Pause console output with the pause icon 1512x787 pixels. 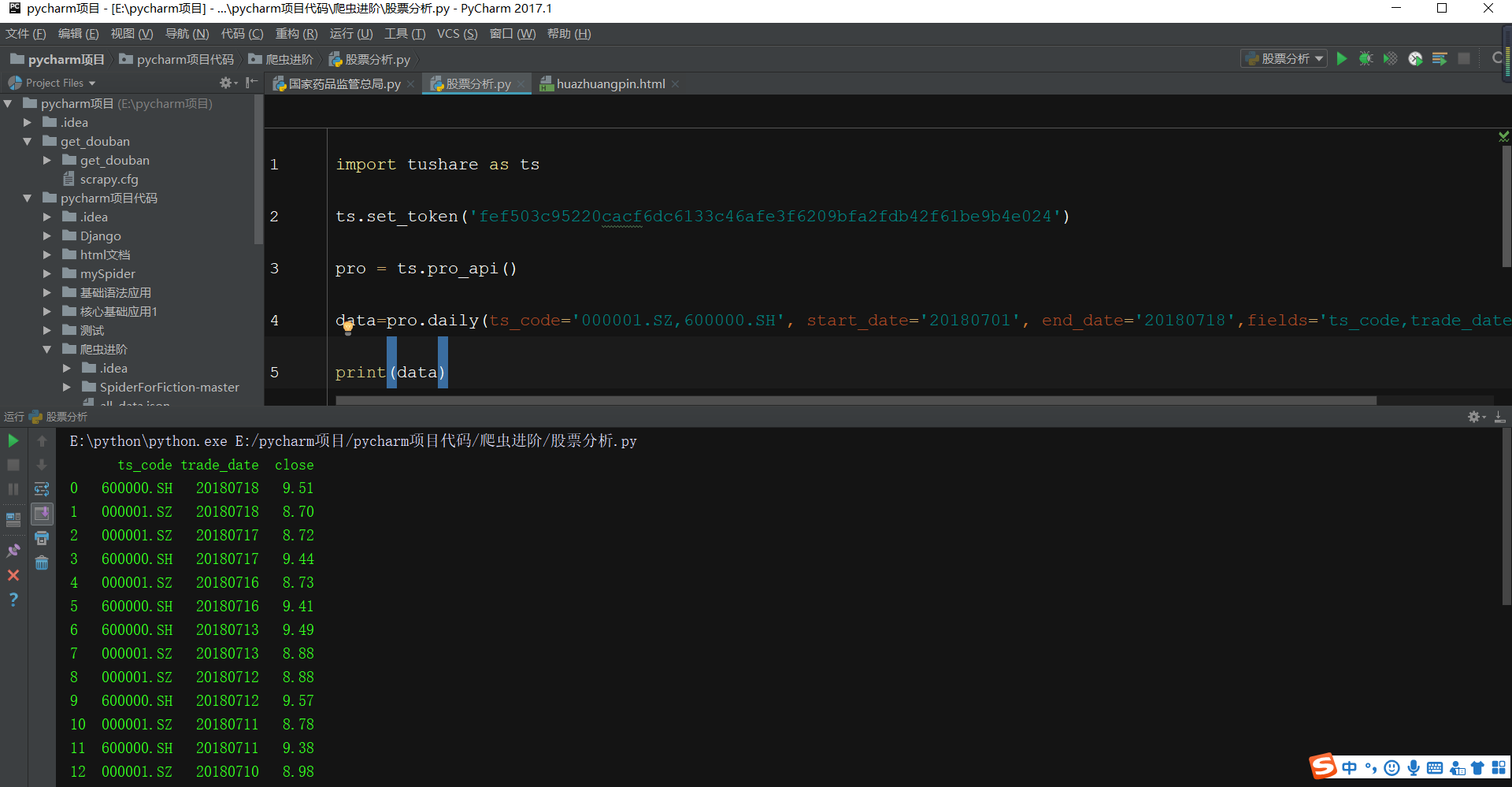click(13, 488)
